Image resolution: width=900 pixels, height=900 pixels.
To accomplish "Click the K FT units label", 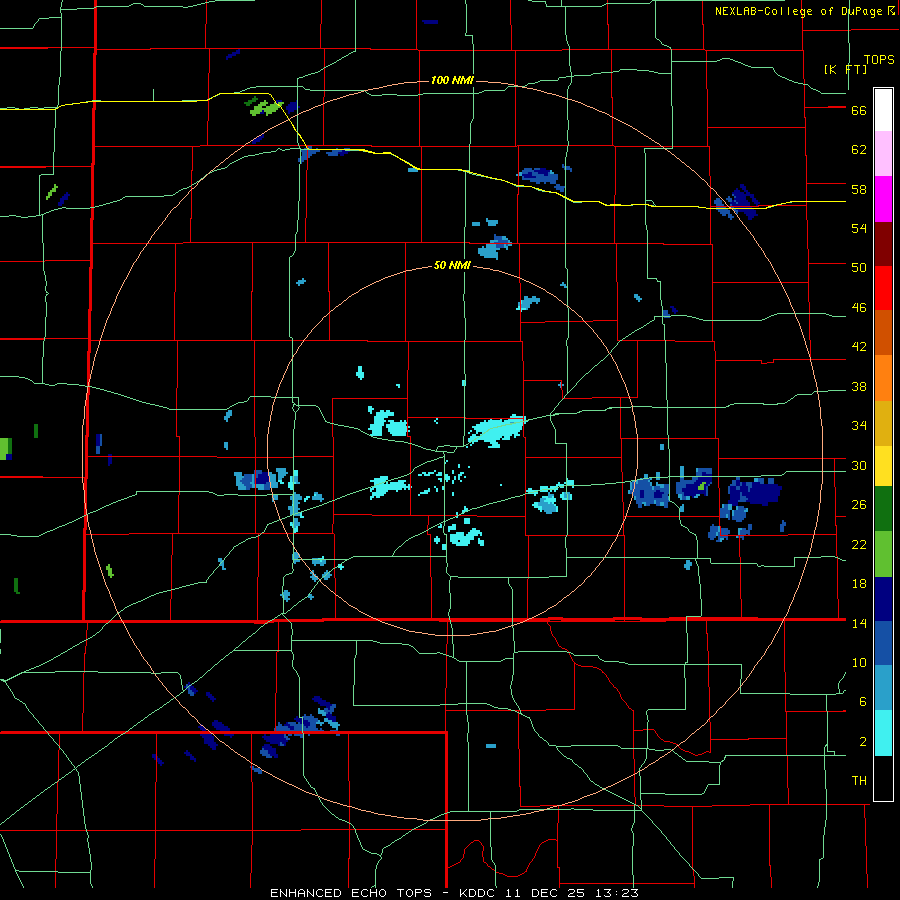I will pyautogui.click(x=845, y=69).
